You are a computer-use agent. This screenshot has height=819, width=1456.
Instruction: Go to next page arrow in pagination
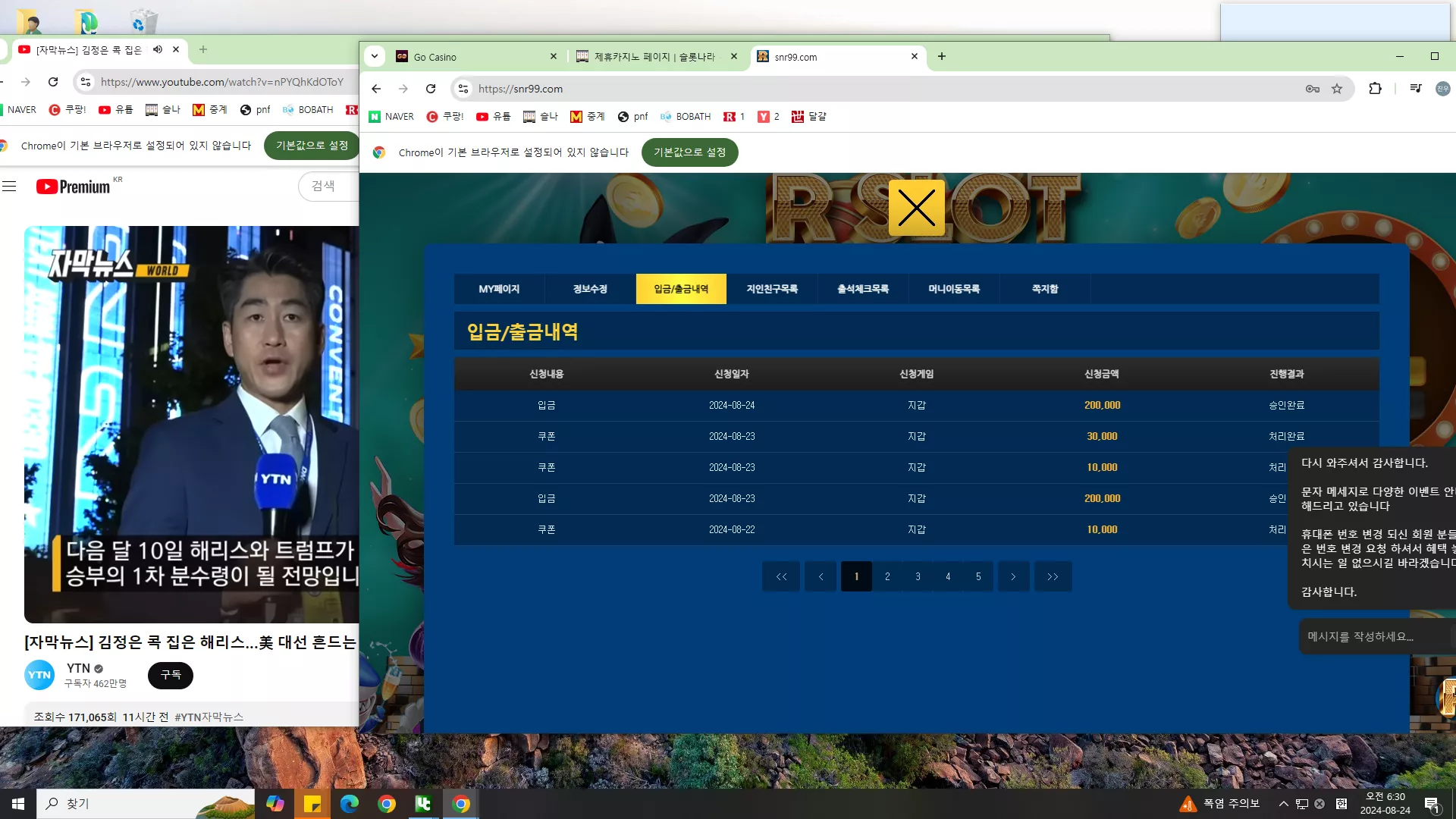tap(1013, 576)
